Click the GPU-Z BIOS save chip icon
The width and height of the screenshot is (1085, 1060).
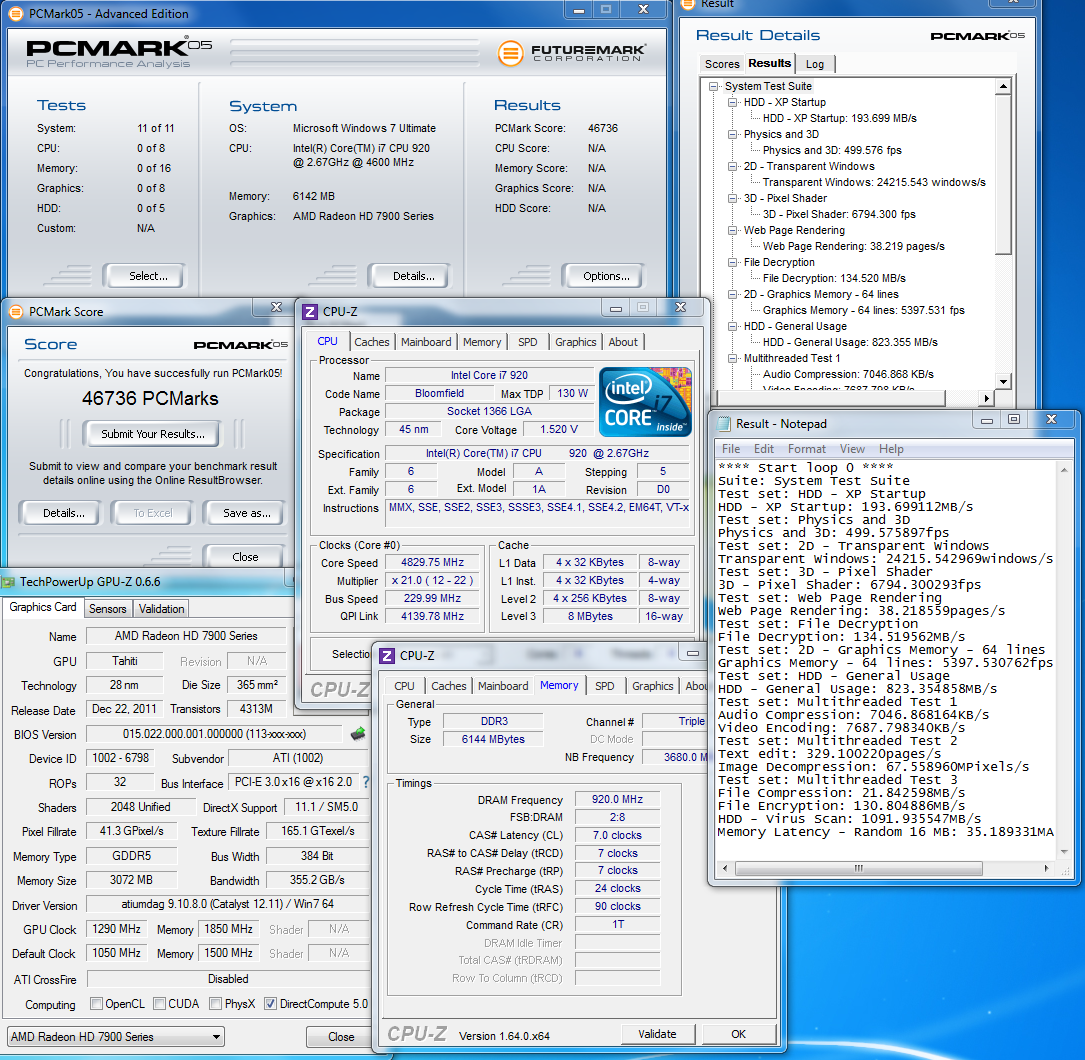(x=358, y=733)
